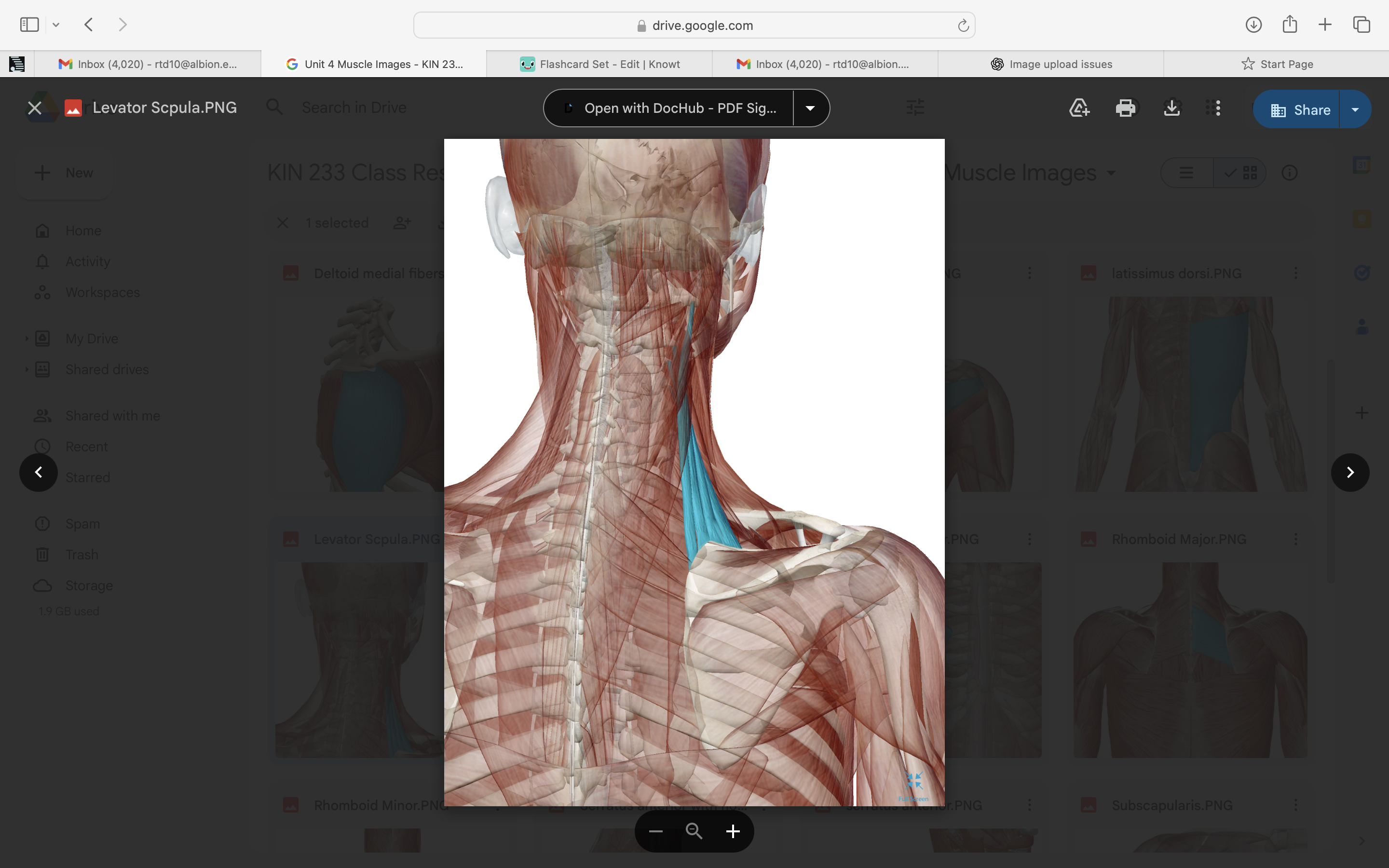This screenshot has width=1389, height=868.
Task: Click the New button
Action: coord(64,172)
